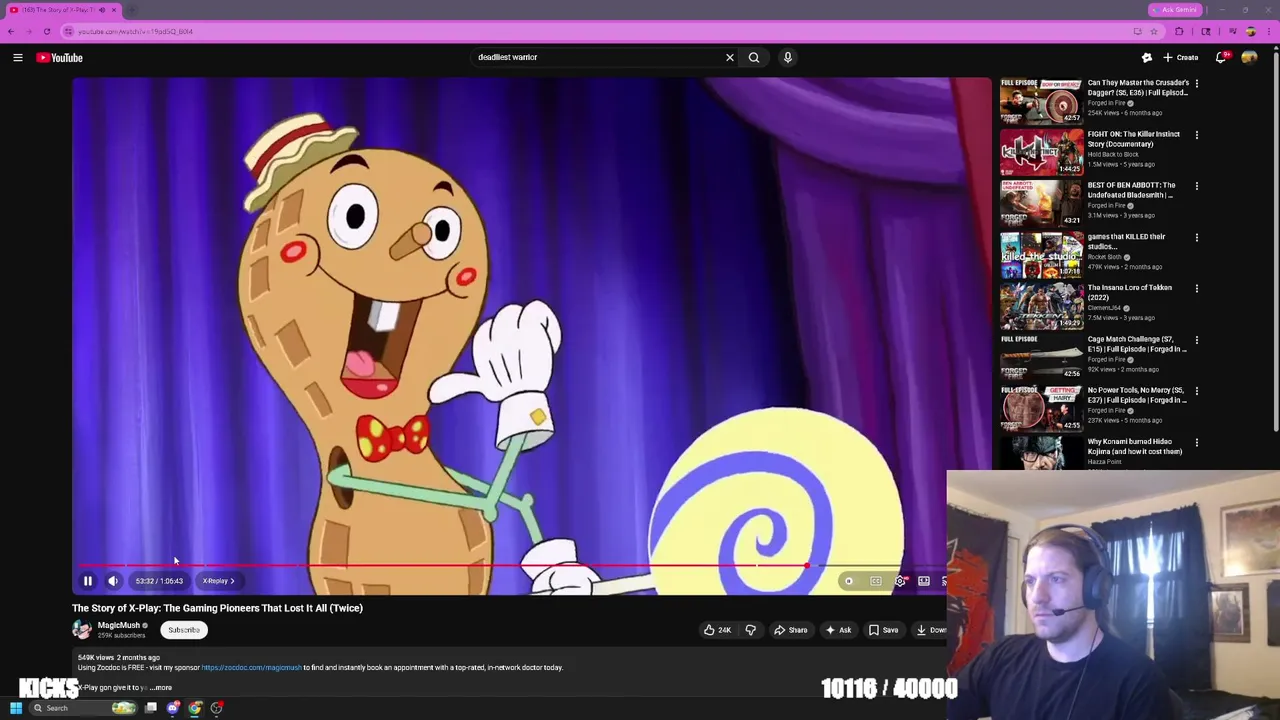Open the 'Crusader's Dagger' video thumbnail
The height and width of the screenshot is (720, 1280).
coord(1041,101)
